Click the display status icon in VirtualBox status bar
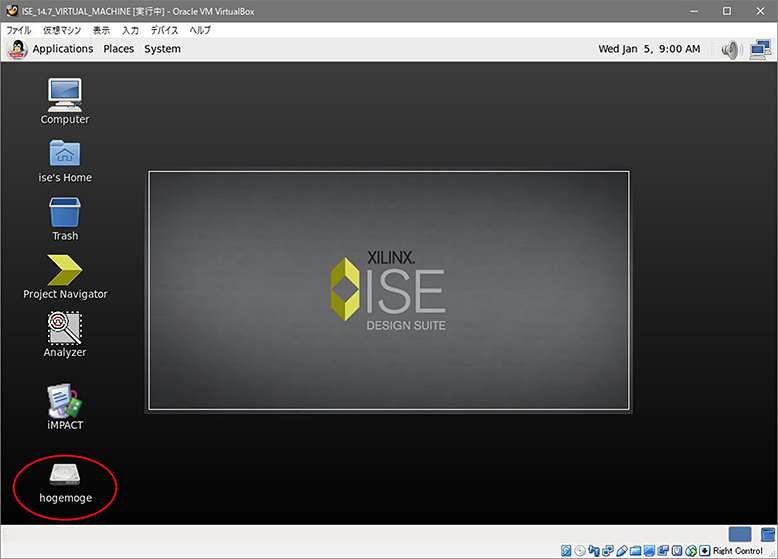778x559 pixels. (x=649, y=551)
